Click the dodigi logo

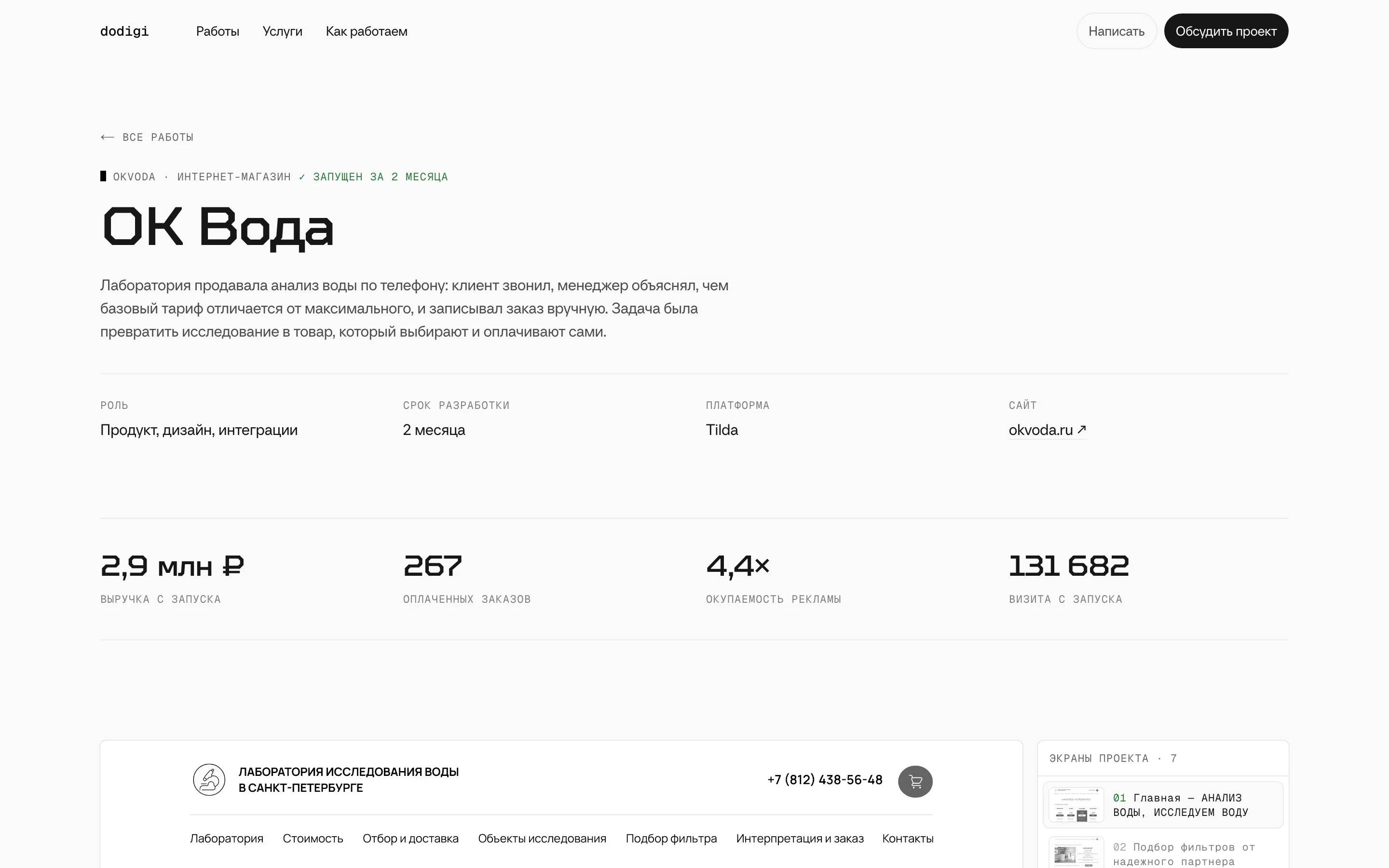pos(124,31)
